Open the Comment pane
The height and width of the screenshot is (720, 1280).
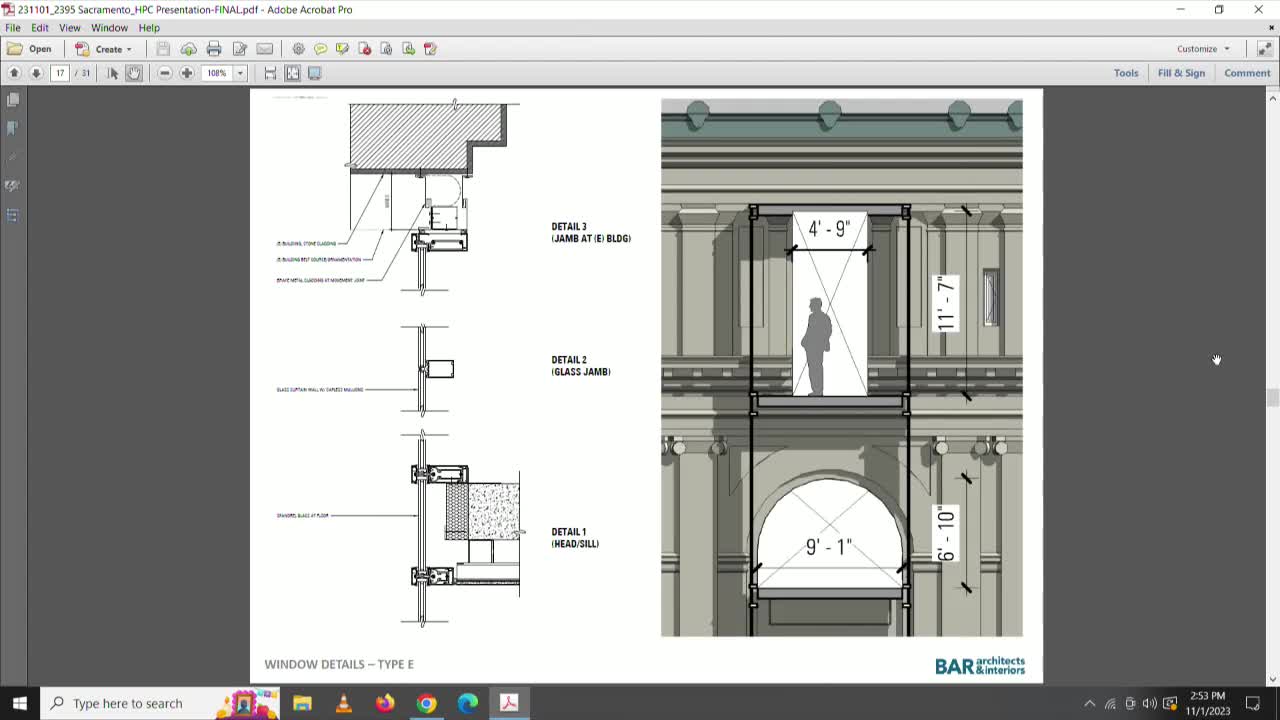pos(1247,73)
